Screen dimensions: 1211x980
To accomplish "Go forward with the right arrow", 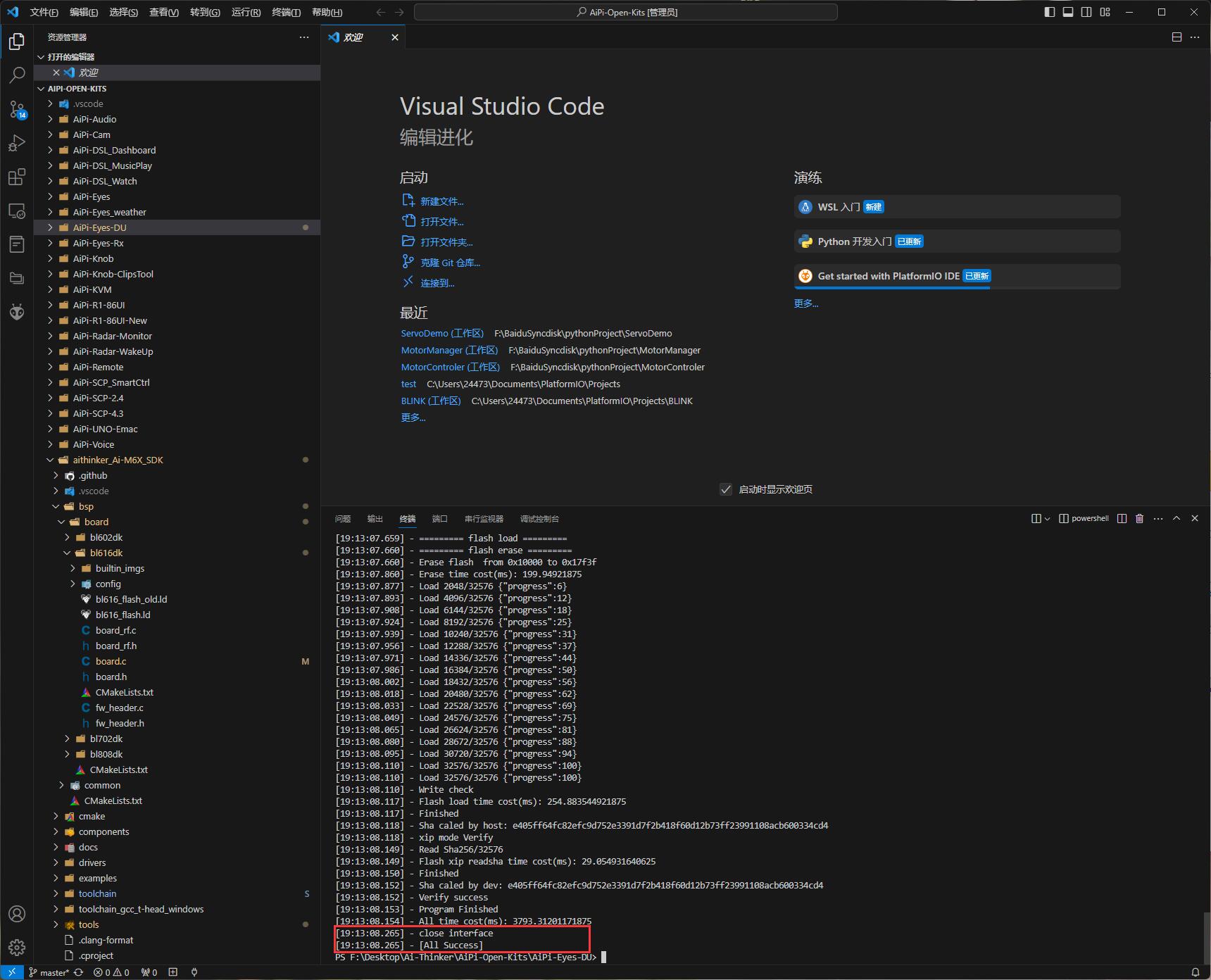I will pyautogui.click(x=399, y=12).
